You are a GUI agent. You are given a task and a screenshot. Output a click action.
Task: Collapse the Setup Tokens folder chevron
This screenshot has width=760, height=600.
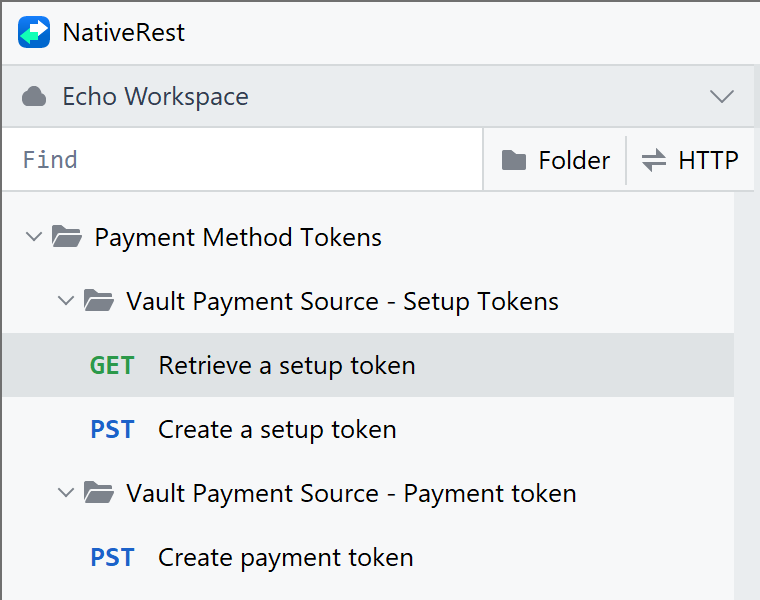click(65, 301)
